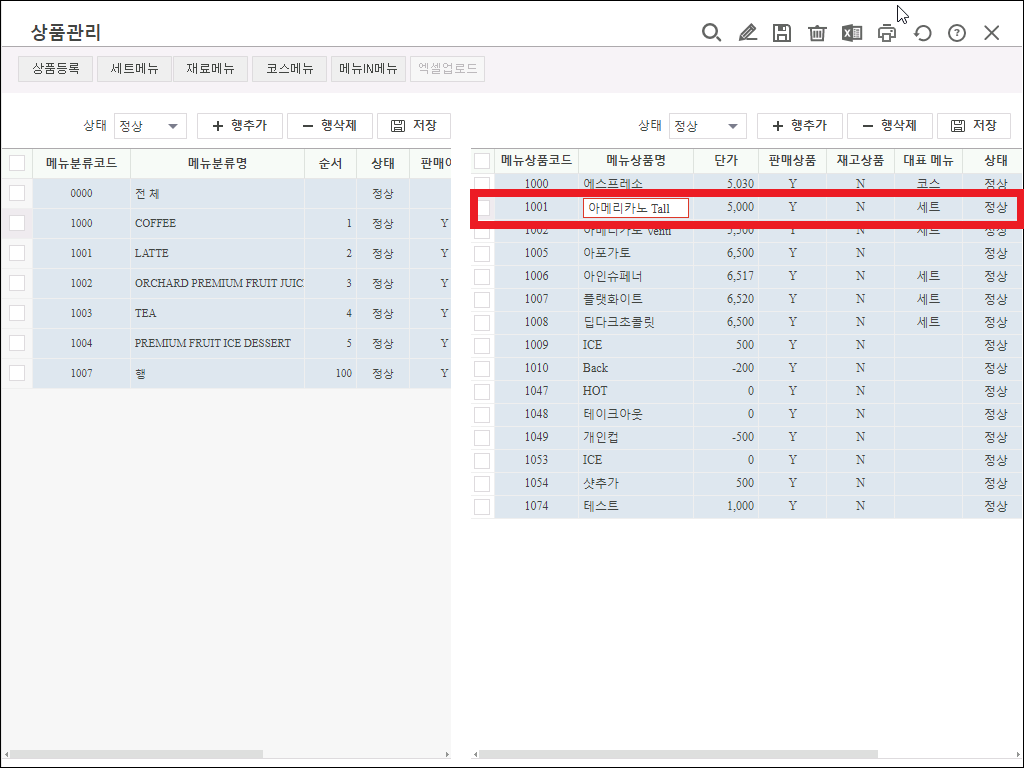Click the circular refresh icon

click(x=922, y=33)
